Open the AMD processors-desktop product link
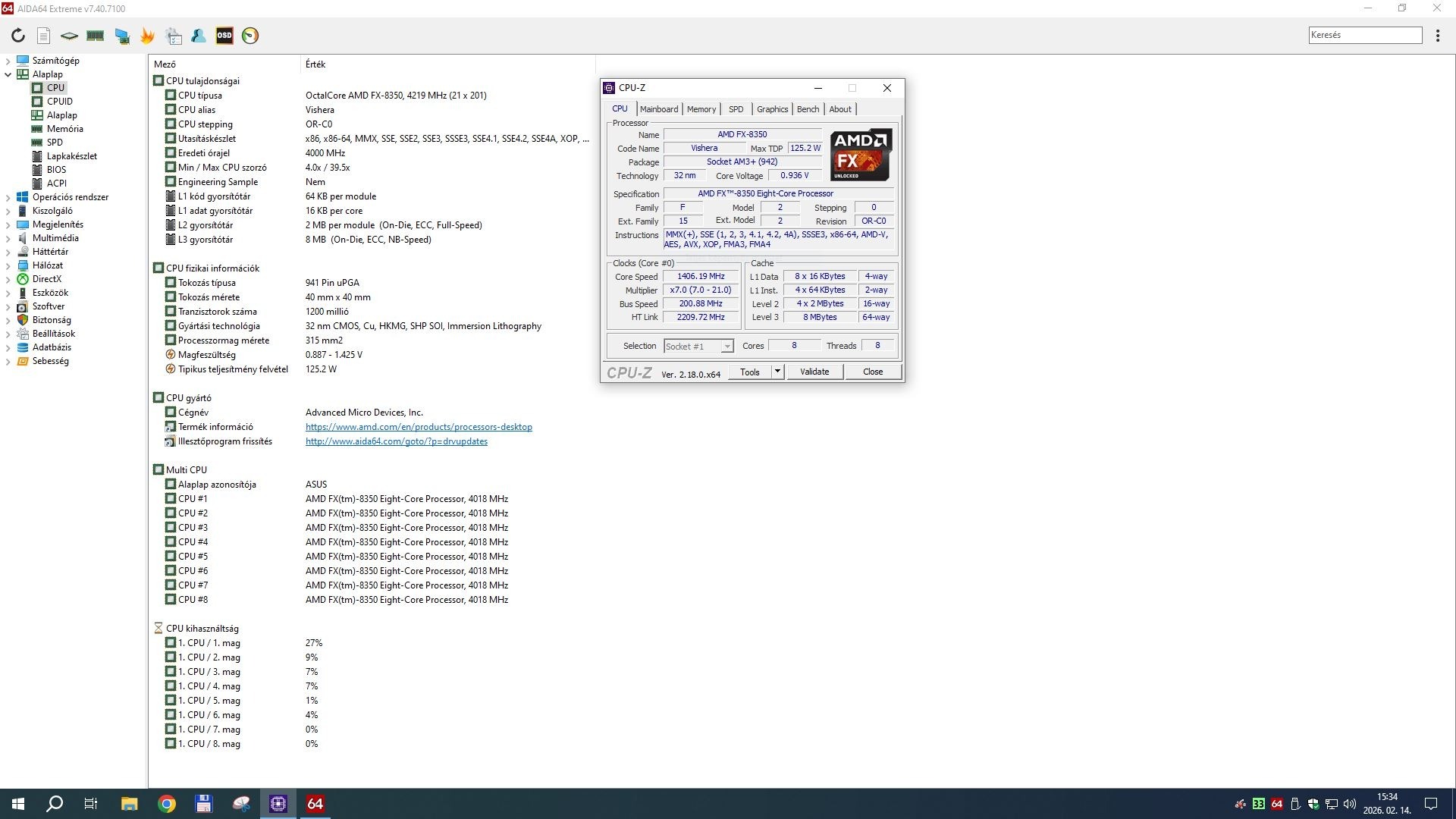Screen dimensions: 1456x819 (x=419, y=427)
